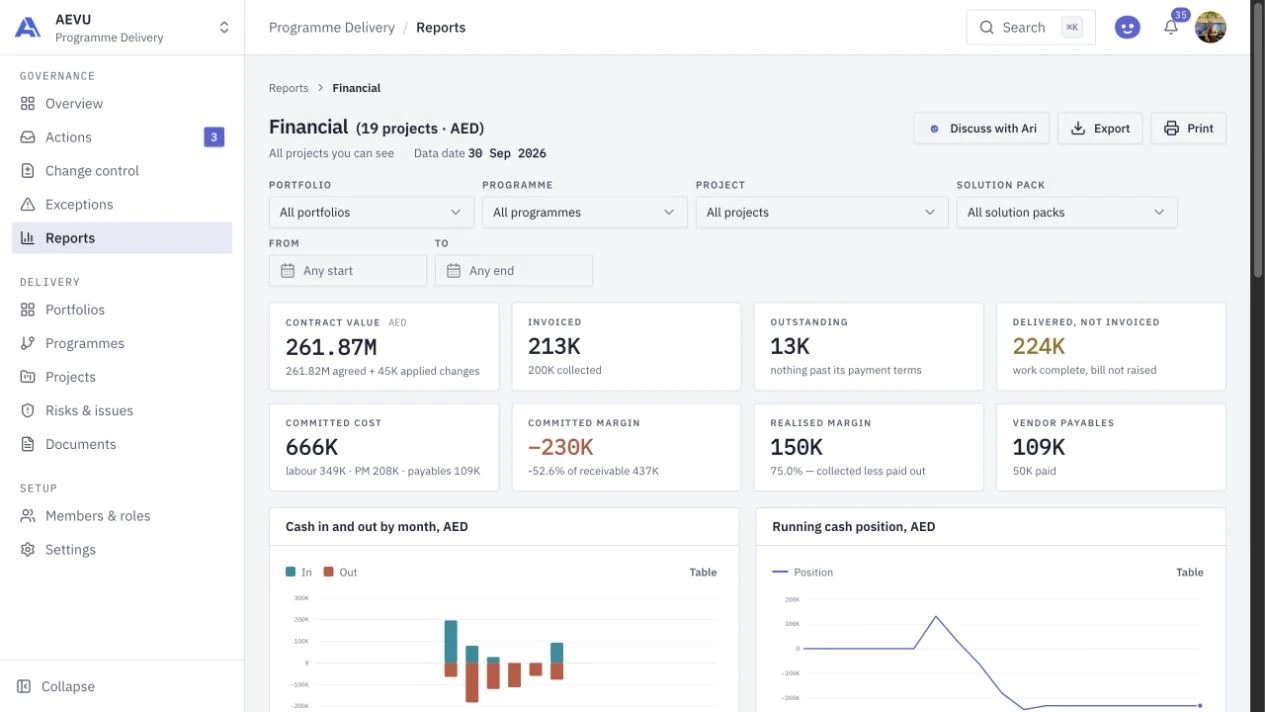Viewport: 1265px width, 712px height.
Task: Open Settings in the sidebar
Action: pyautogui.click(x=122, y=550)
